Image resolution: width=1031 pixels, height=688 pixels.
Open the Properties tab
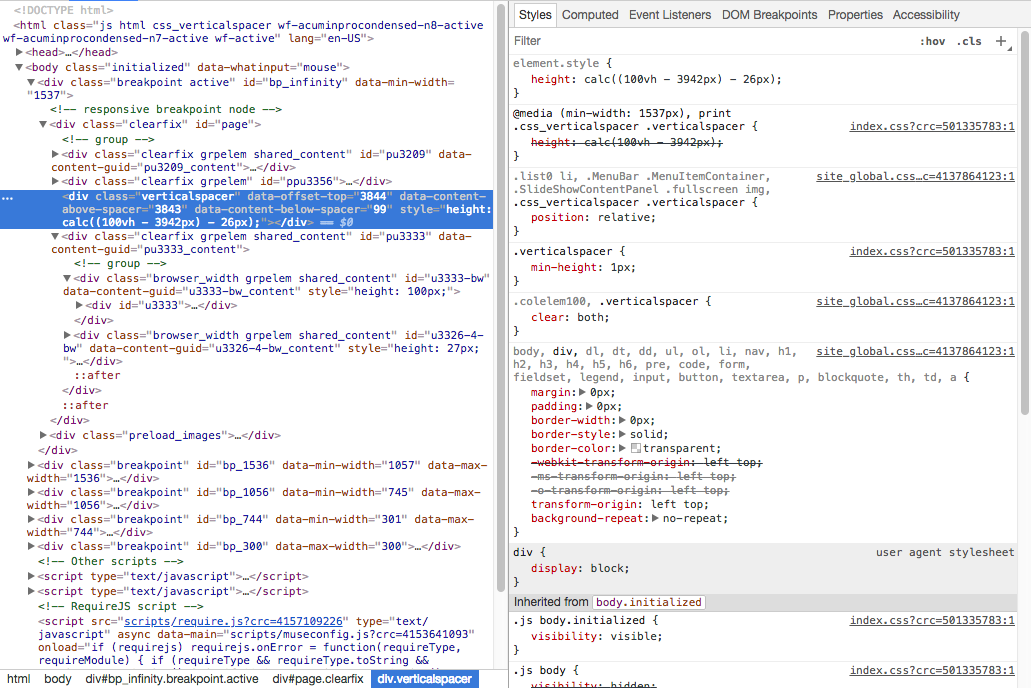point(855,14)
